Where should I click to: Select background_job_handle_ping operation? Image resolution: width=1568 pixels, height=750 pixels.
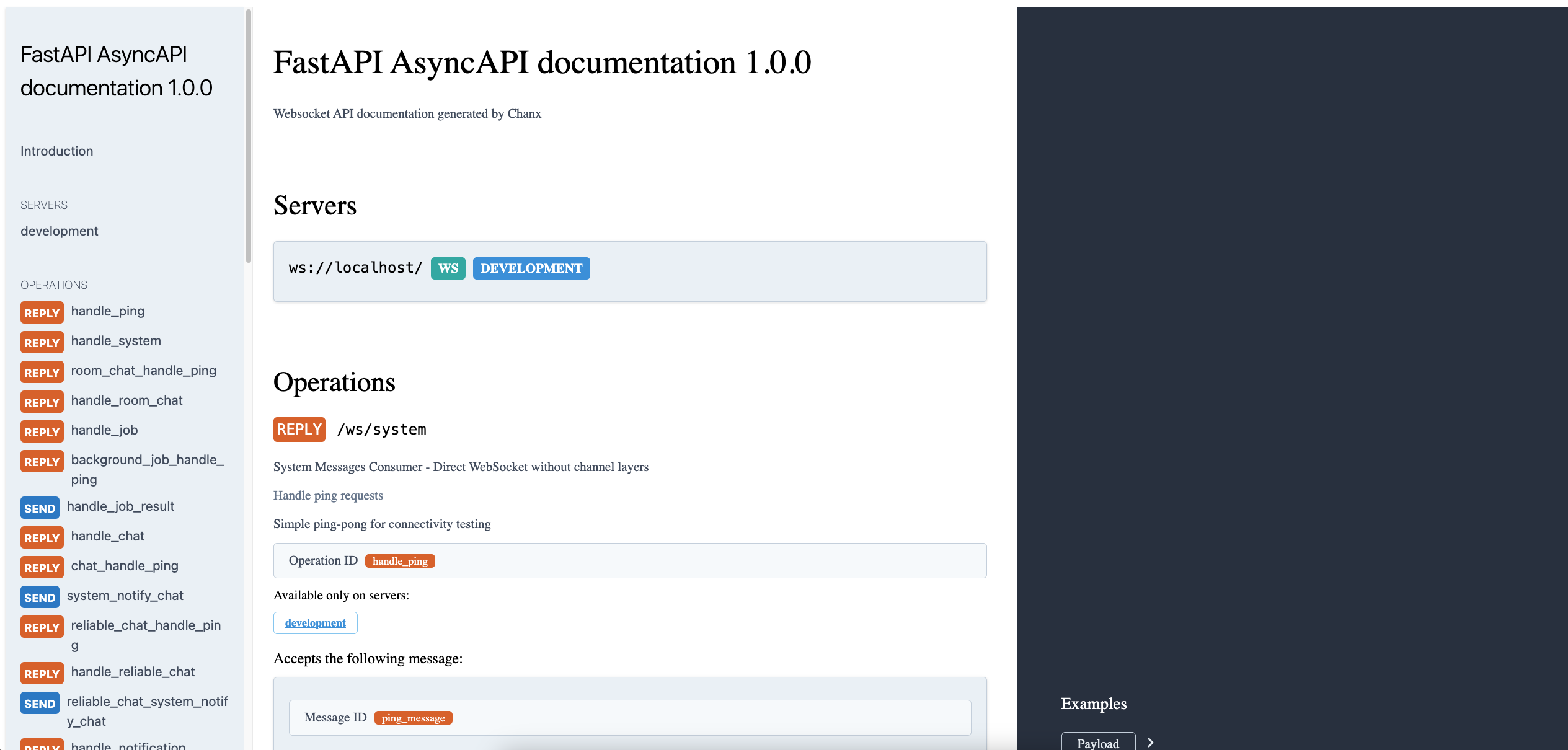pos(148,469)
